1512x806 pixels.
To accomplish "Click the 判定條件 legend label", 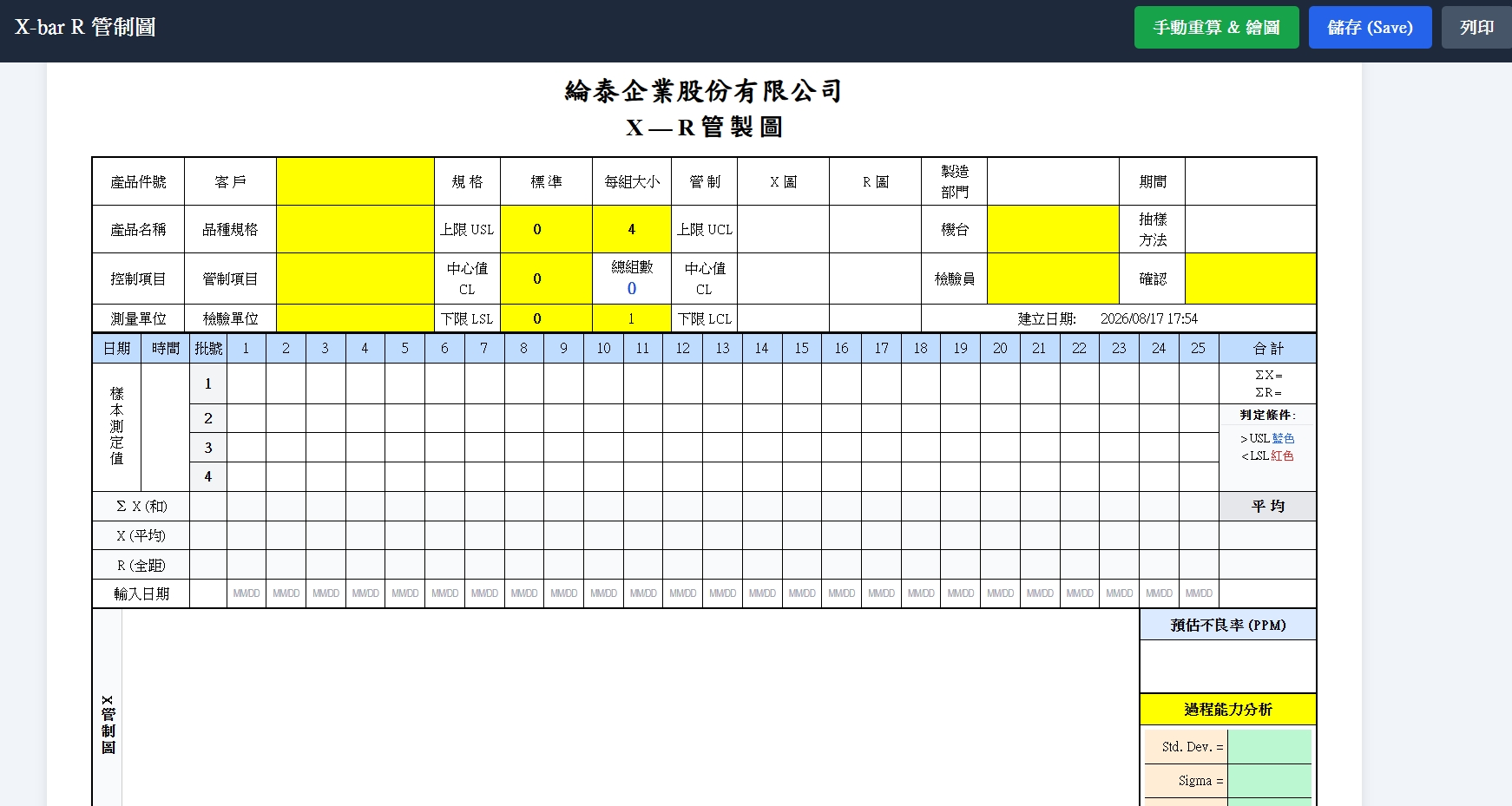I will 1267,415.
